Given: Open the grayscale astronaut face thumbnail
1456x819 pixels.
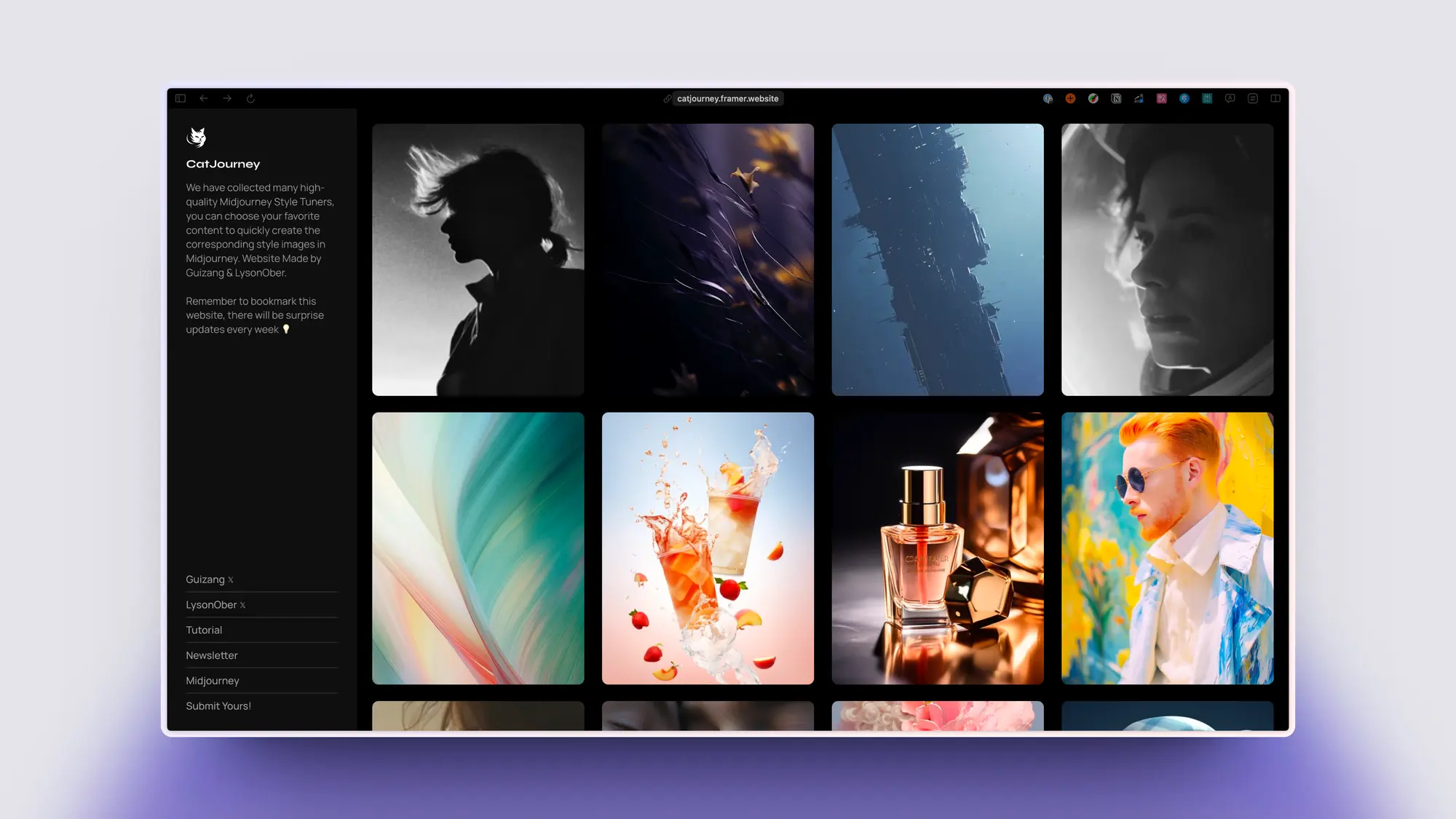Looking at the screenshot, I should click(1168, 260).
